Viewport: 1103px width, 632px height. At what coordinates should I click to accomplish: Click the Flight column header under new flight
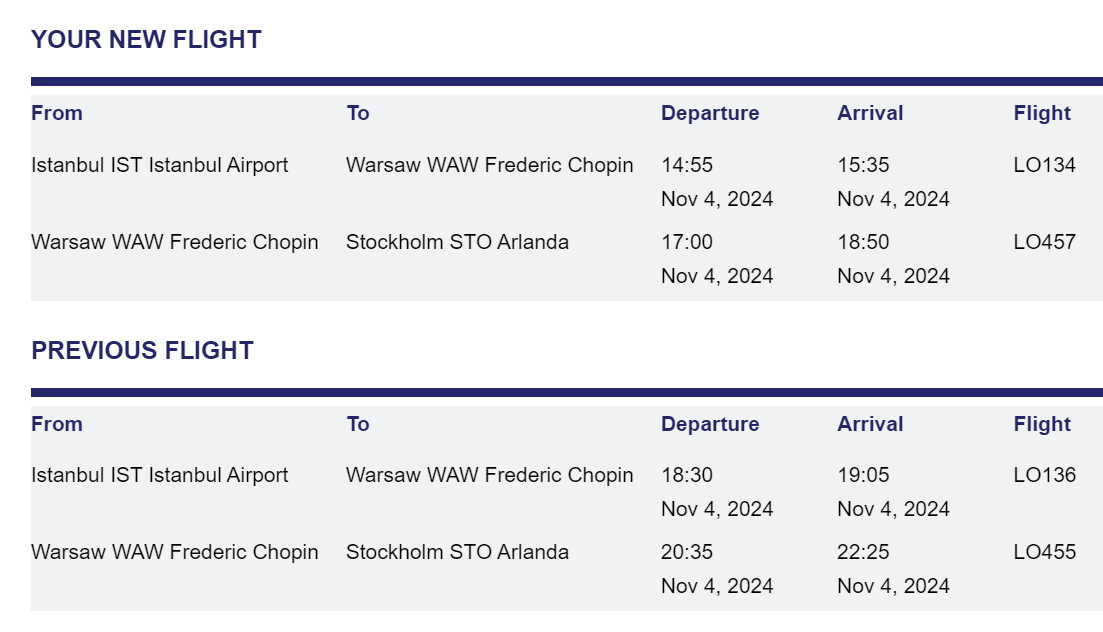pos(1042,113)
